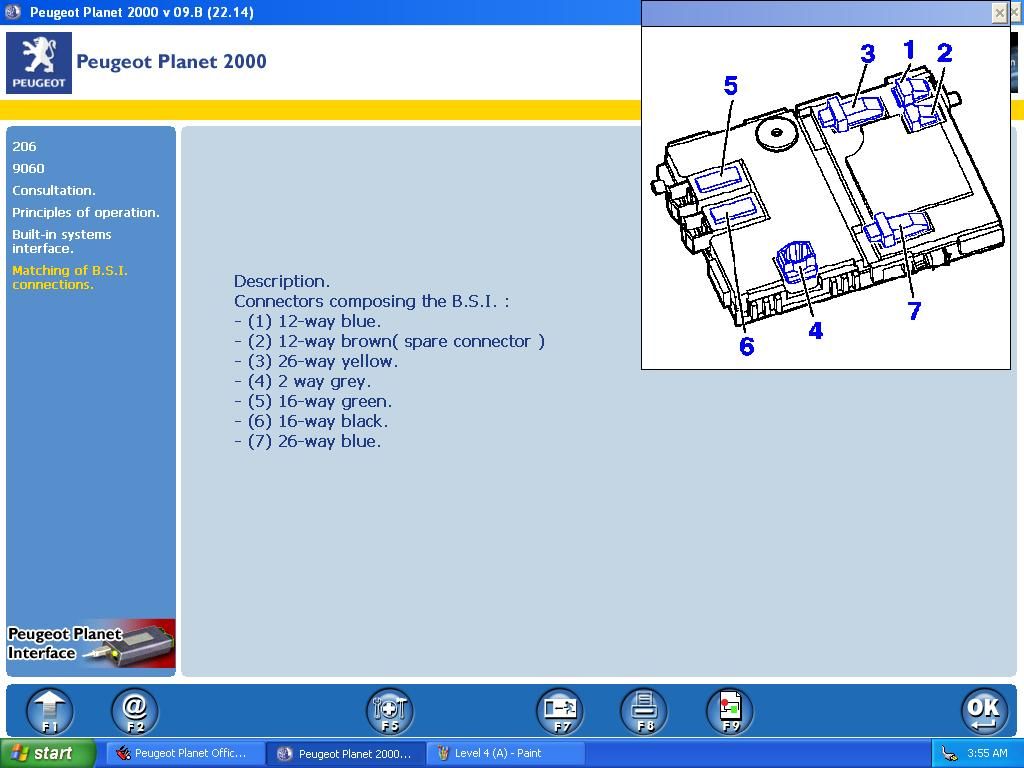Click the '(7) 26-way blue.' line
The width and height of the screenshot is (1024, 768).
308,441
